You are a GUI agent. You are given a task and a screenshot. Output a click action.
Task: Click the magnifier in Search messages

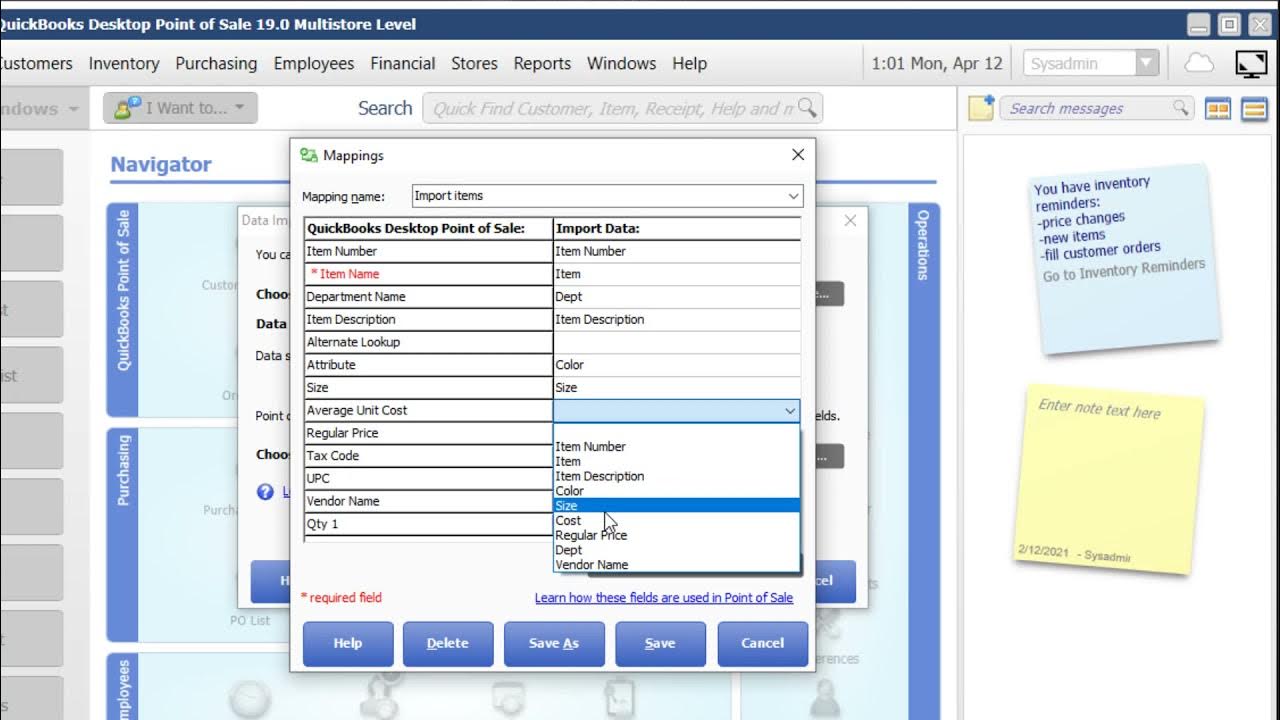pyautogui.click(x=1181, y=108)
